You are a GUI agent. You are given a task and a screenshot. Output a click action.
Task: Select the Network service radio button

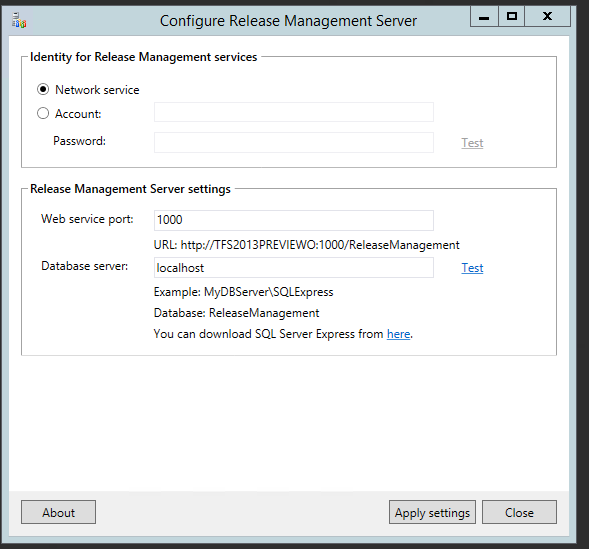tap(43, 89)
